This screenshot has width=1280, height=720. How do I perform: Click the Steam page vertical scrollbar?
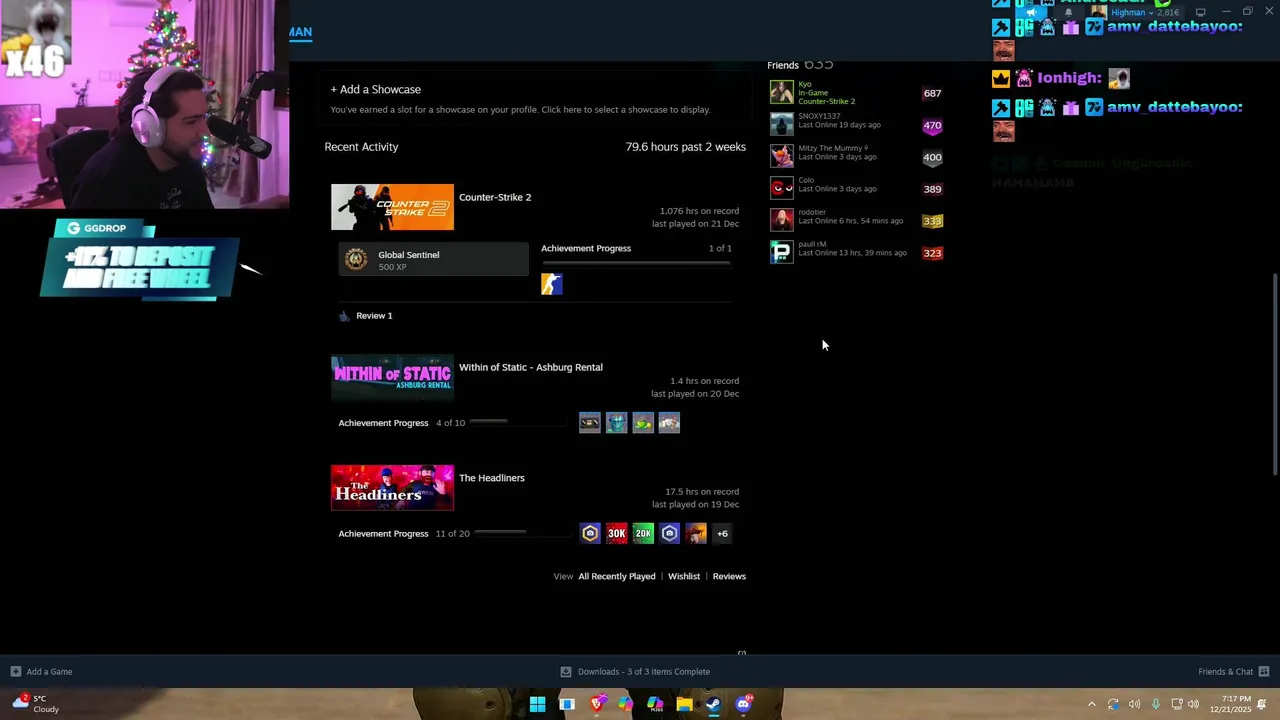click(1274, 375)
